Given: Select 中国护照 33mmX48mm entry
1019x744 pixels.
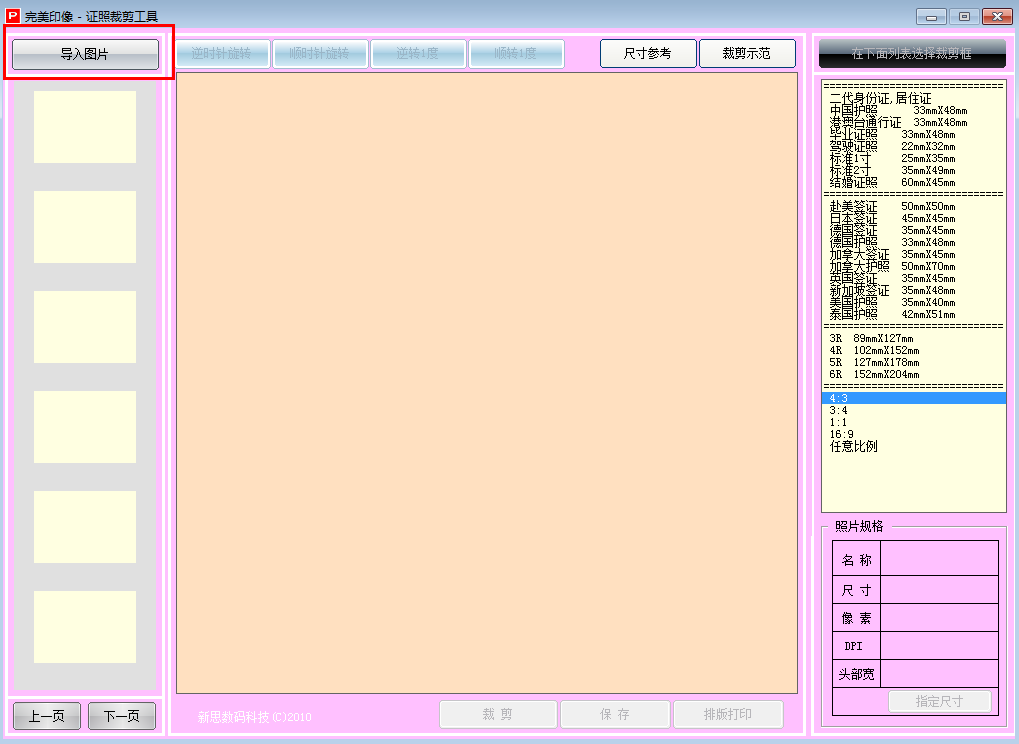Looking at the screenshot, I should [x=914, y=110].
